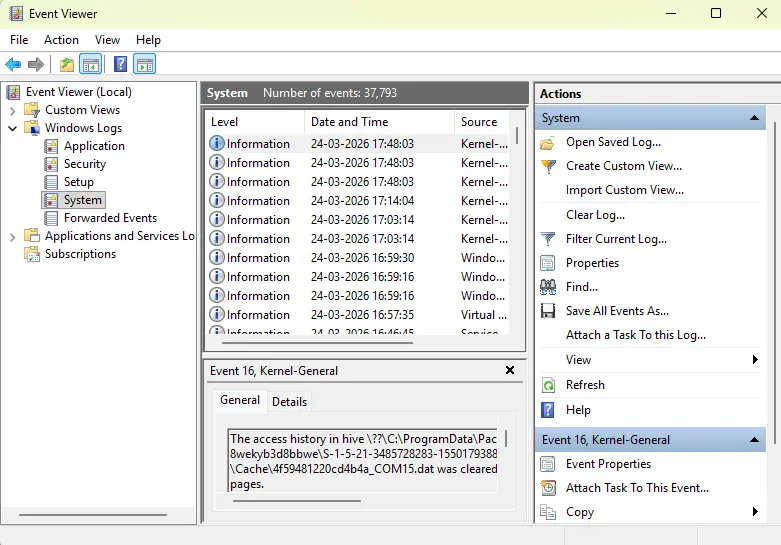Click the green Refresh icon in Actions
This screenshot has width=781, height=545.
[548, 385]
